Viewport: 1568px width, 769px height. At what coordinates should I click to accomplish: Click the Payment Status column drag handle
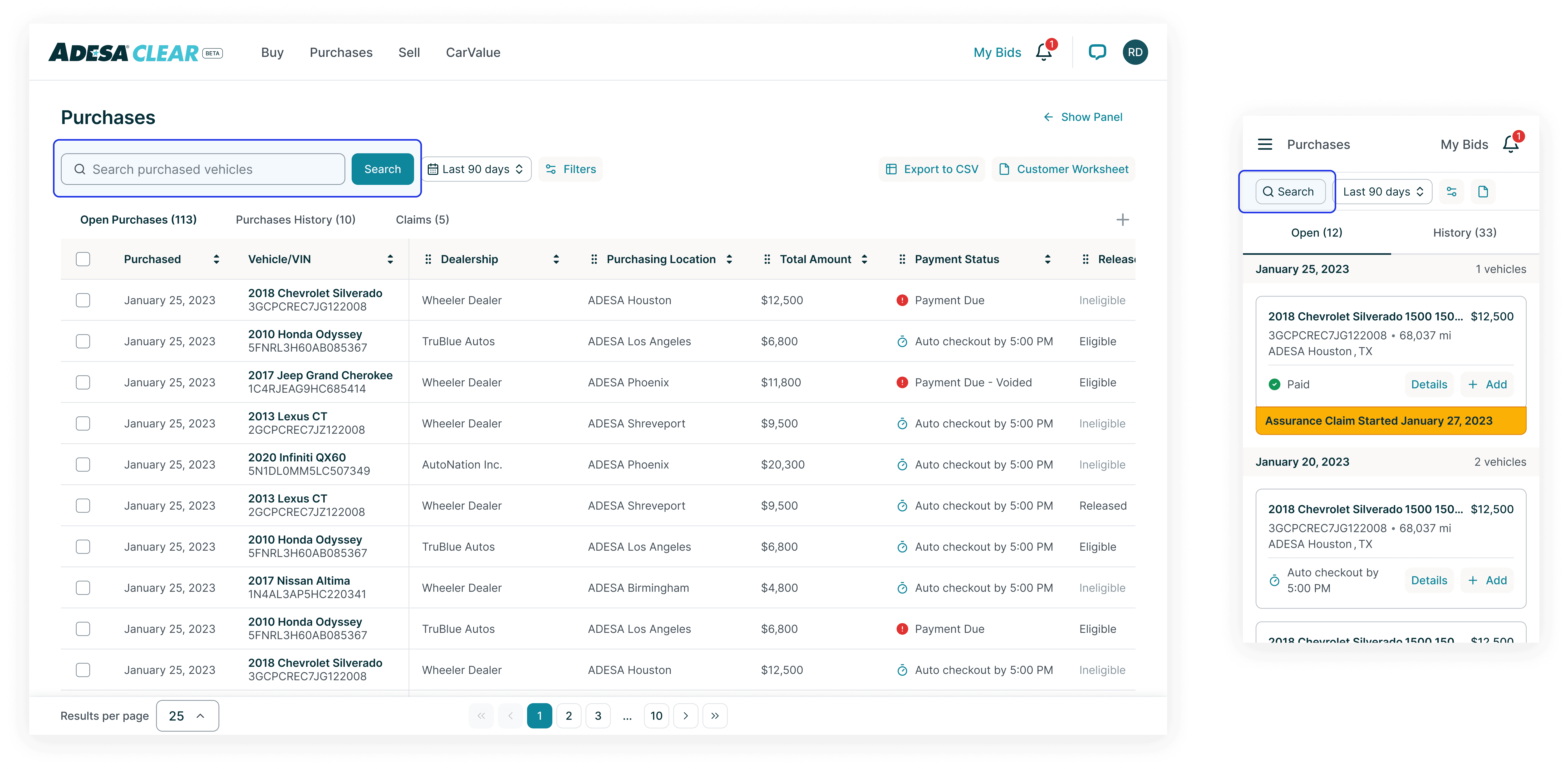[x=902, y=259]
